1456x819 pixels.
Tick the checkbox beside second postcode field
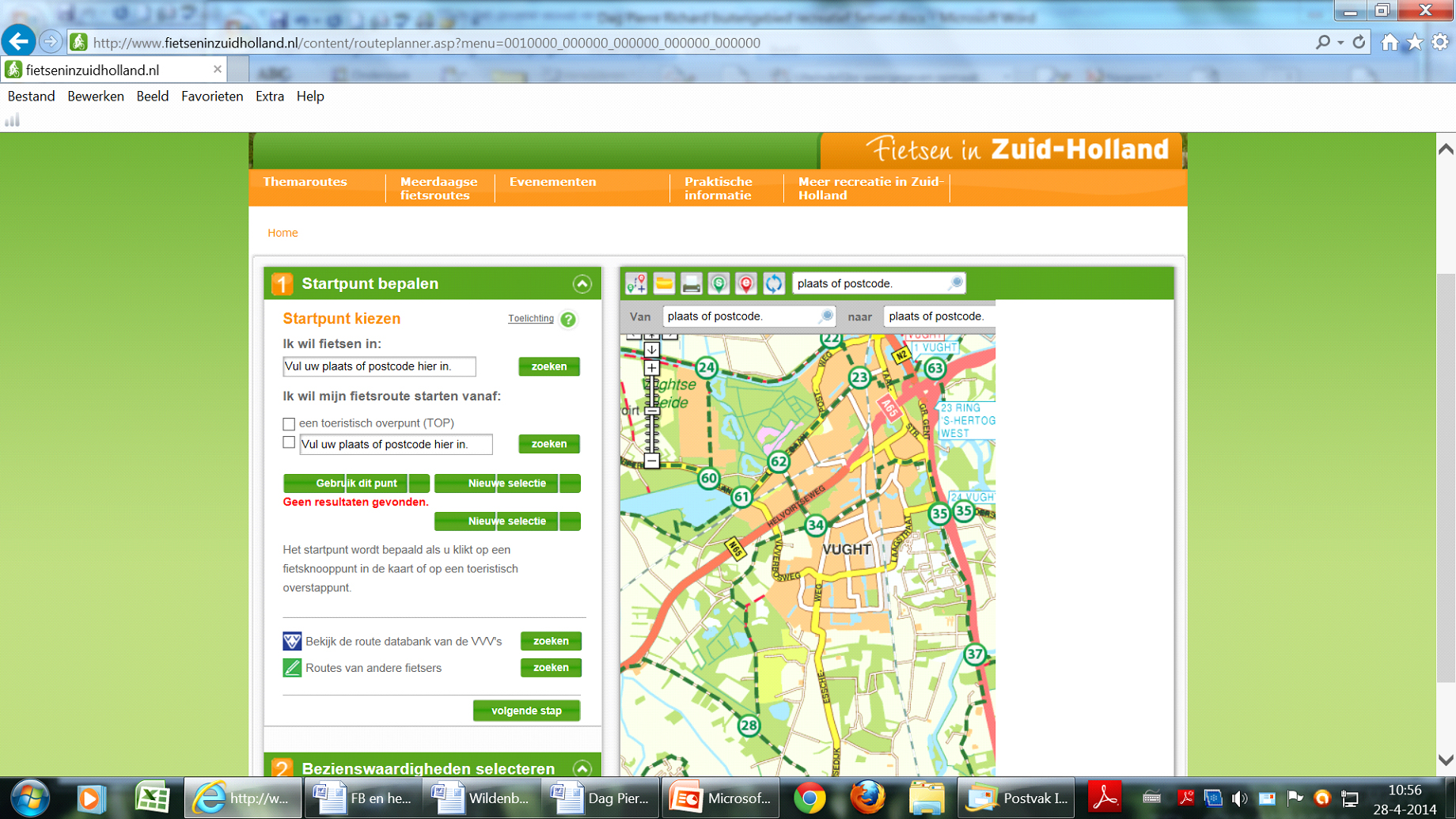[x=289, y=443]
